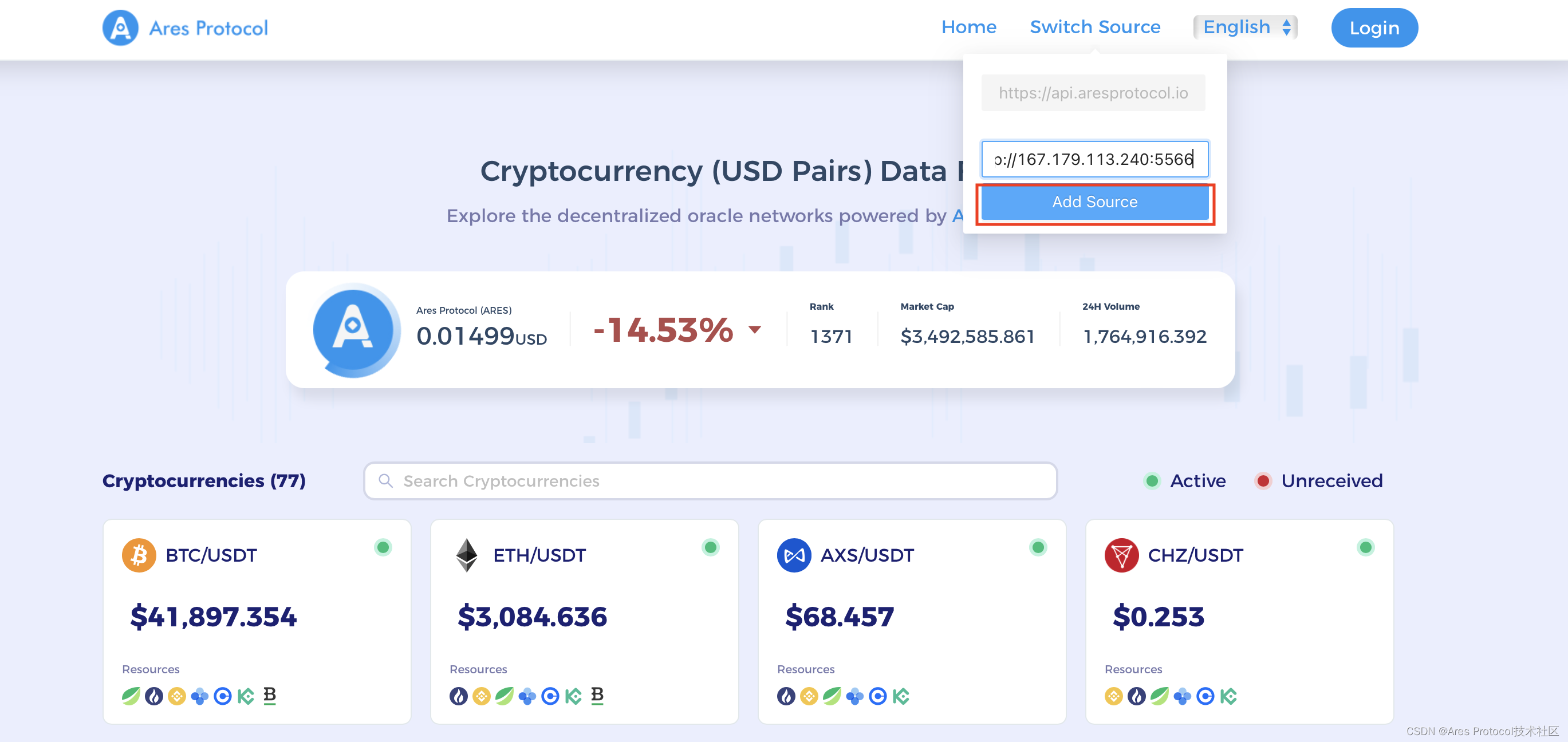
Task: Click the green status dot on AXS/USDT
Action: point(1038,547)
